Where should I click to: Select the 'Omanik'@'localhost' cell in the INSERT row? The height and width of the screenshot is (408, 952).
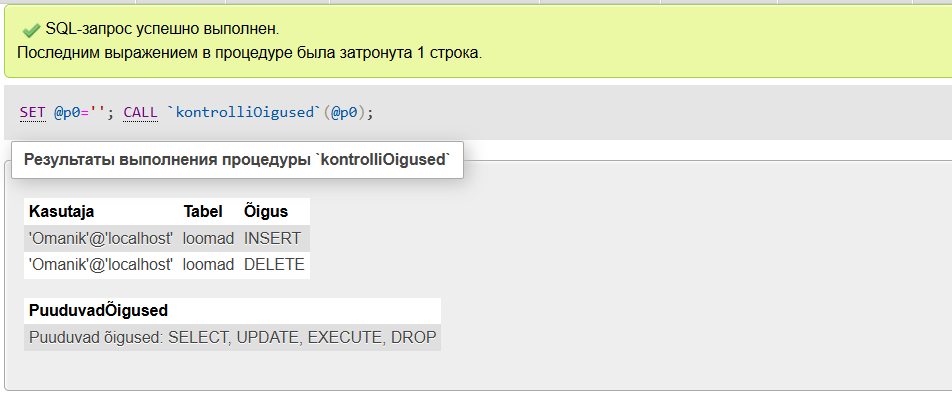(101, 239)
